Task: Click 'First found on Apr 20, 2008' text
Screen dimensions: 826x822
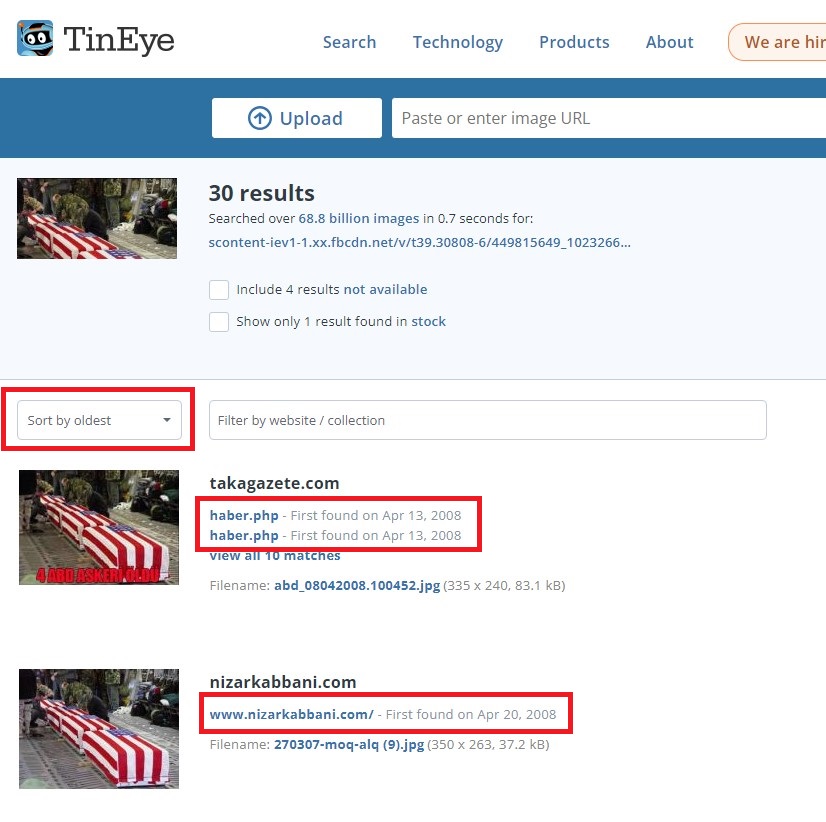Action: [471, 715]
